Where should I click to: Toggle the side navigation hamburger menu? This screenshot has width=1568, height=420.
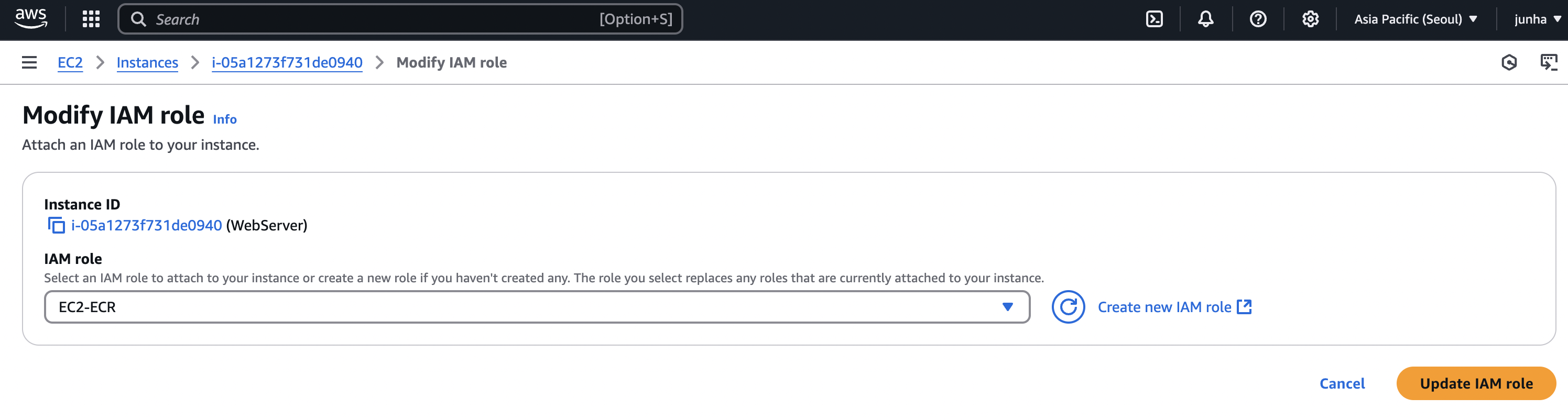[29, 62]
